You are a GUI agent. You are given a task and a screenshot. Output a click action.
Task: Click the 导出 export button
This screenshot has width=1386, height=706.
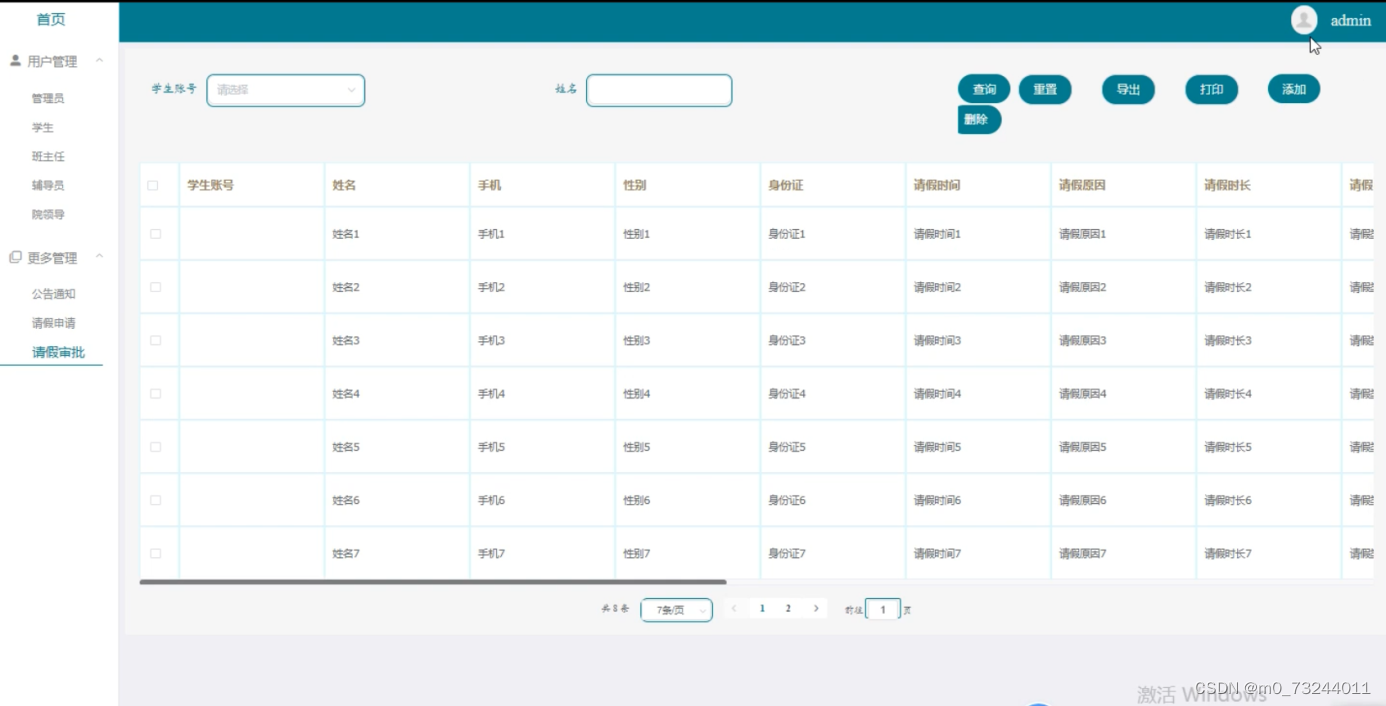1128,89
